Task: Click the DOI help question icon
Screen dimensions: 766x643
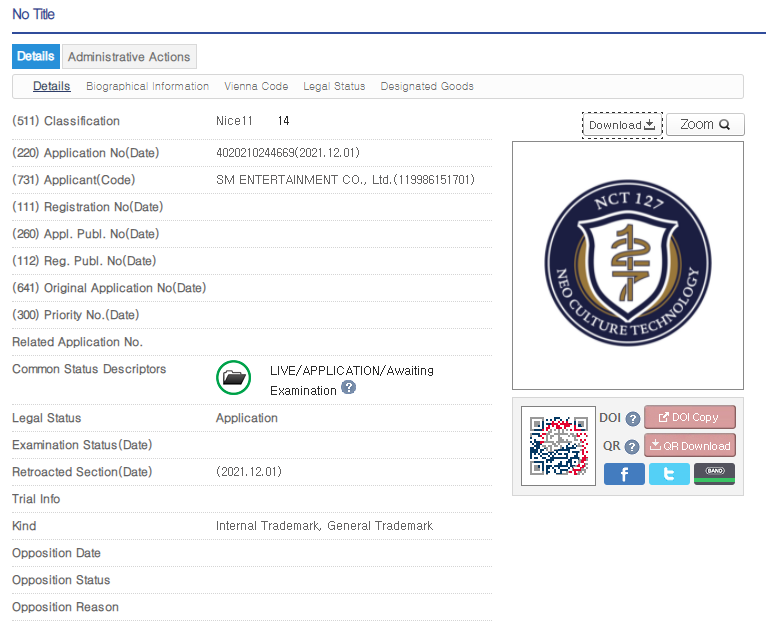Action: pyautogui.click(x=633, y=419)
